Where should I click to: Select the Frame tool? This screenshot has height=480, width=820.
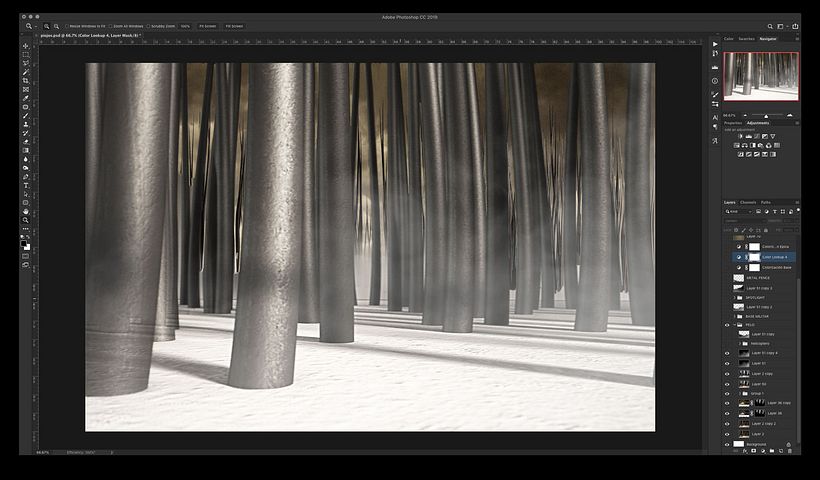26,89
